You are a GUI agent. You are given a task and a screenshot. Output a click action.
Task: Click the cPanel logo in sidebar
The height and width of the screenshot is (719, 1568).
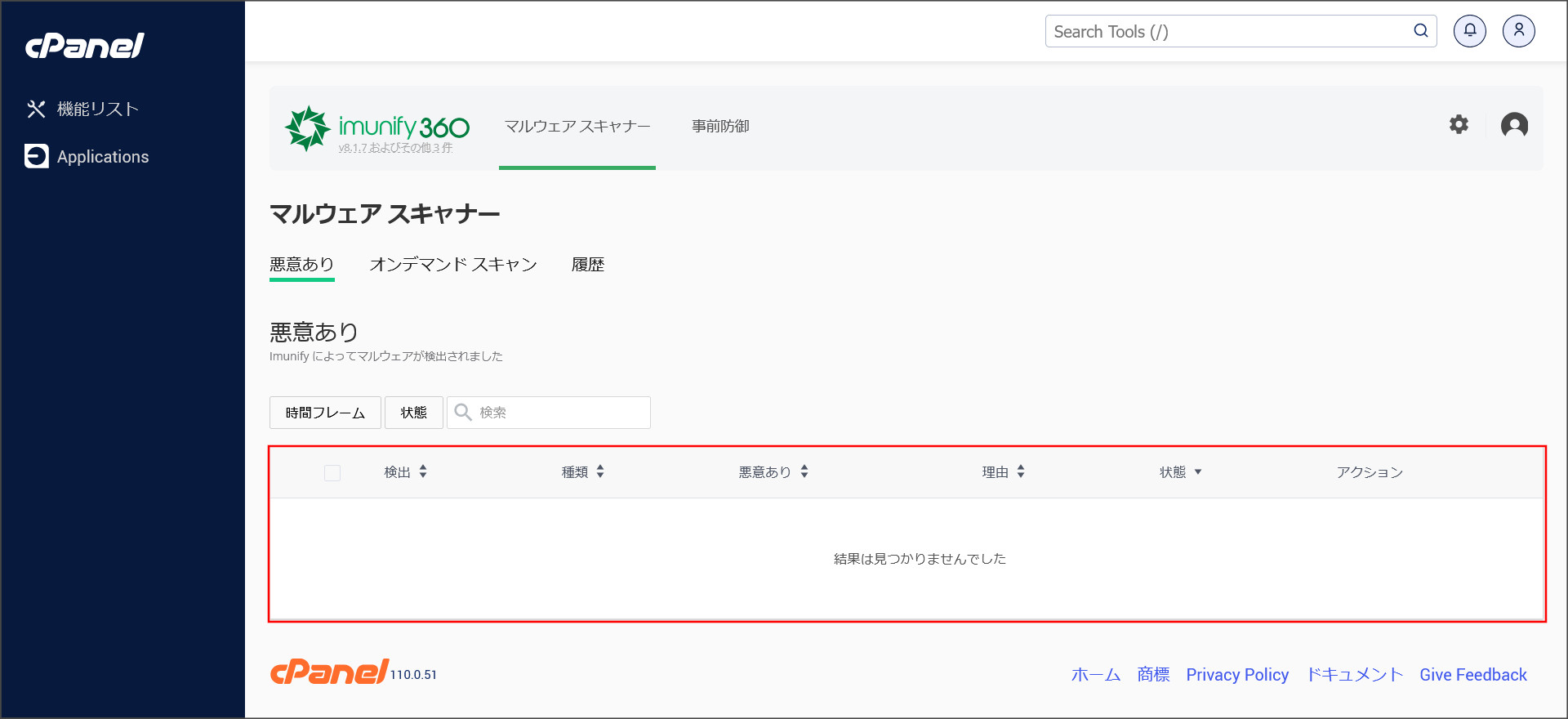84,46
